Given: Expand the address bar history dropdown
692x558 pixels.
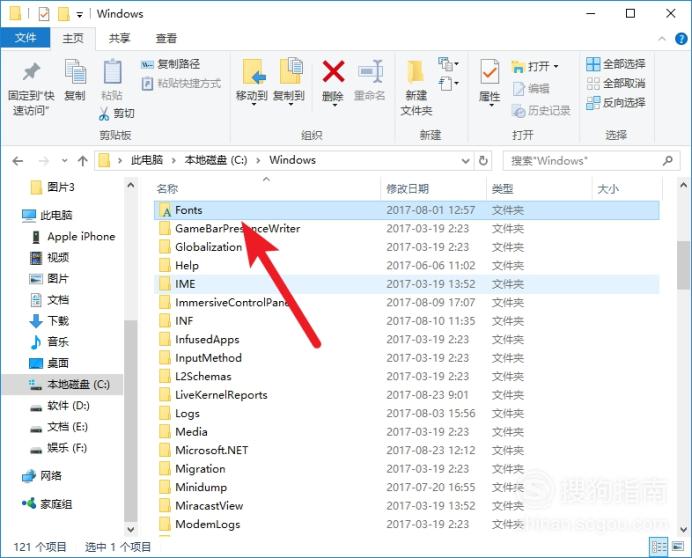Looking at the screenshot, I should [x=465, y=161].
